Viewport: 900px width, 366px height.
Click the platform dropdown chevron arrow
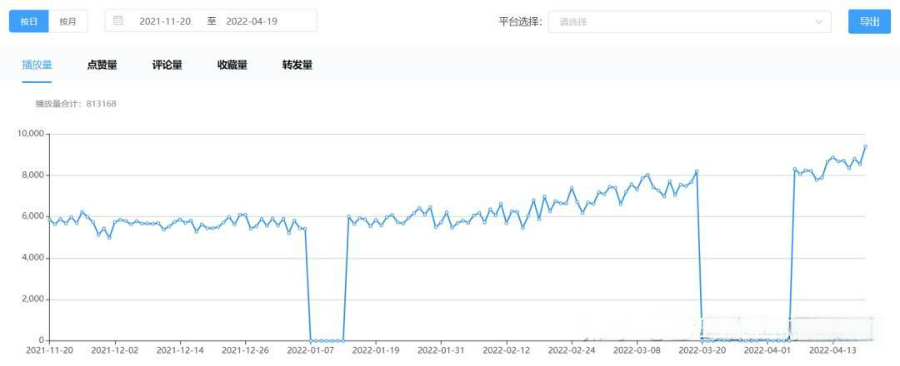coord(818,22)
